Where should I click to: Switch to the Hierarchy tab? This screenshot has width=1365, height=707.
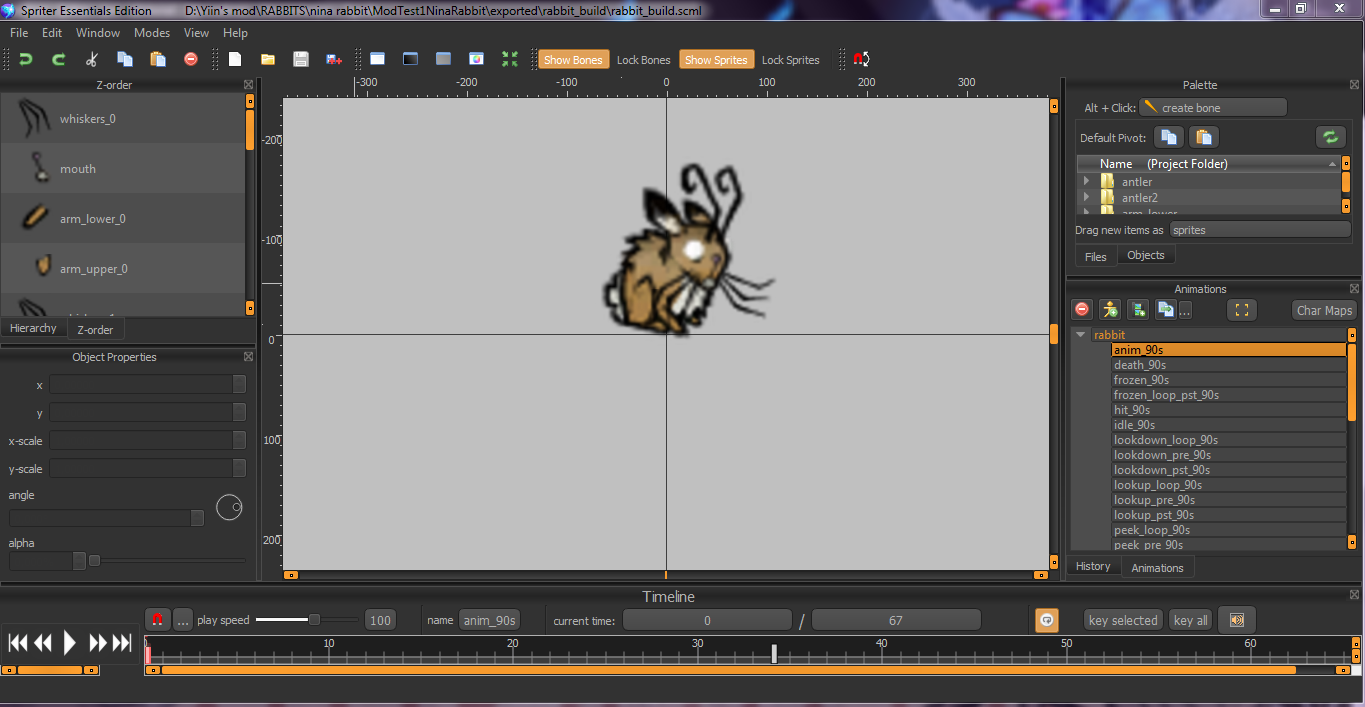33,328
